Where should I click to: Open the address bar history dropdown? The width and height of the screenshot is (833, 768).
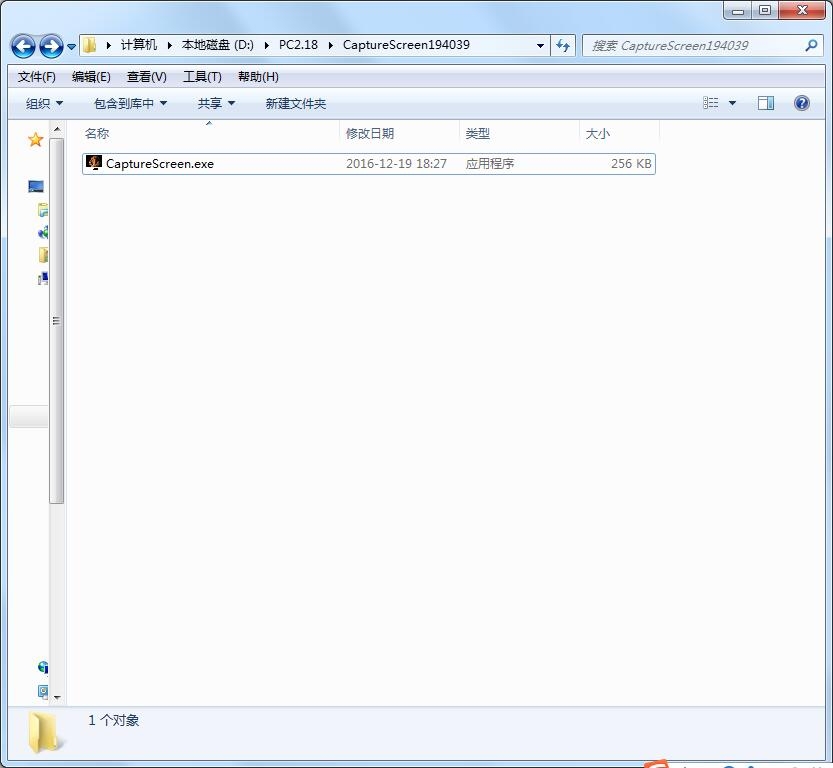(x=541, y=46)
